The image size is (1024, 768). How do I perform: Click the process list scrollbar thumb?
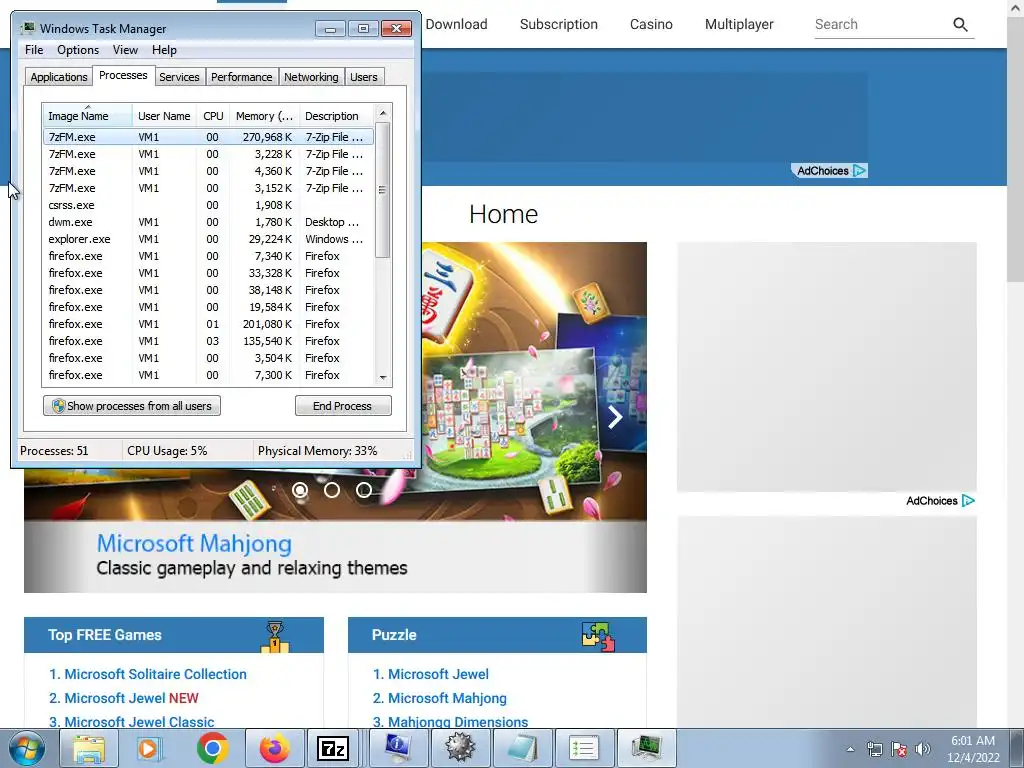pyautogui.click(x=383, y=190)
